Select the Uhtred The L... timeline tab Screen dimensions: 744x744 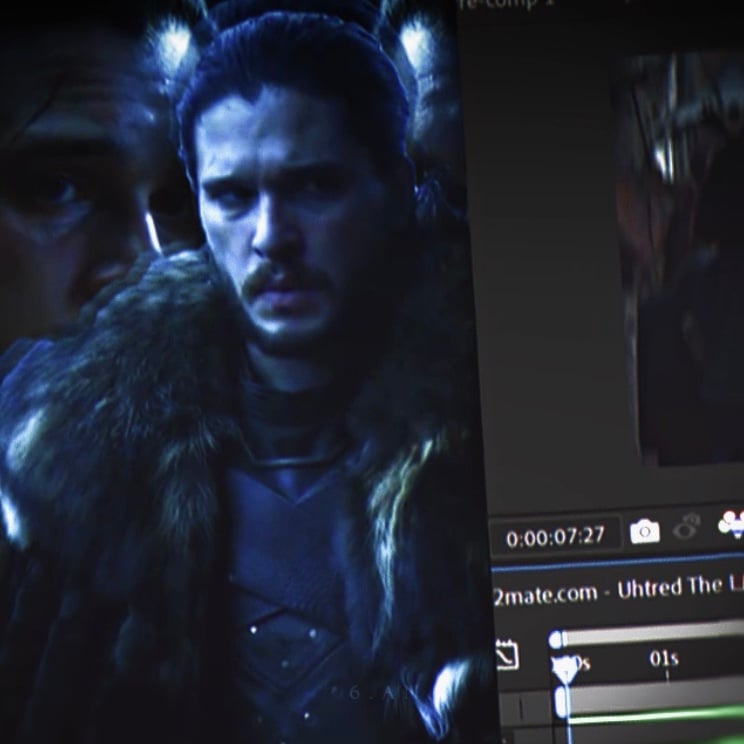617,591
